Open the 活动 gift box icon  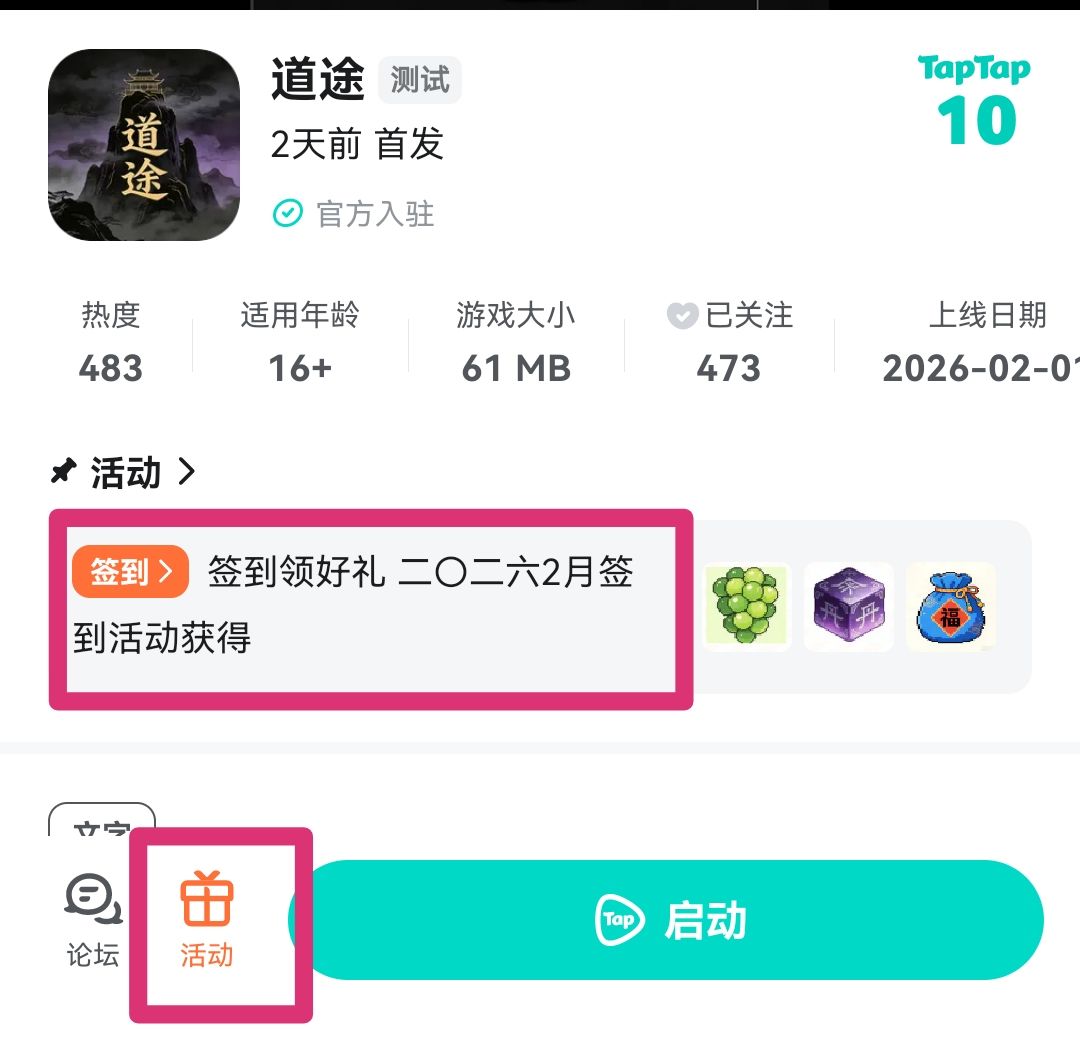click(x=207, y=898)
